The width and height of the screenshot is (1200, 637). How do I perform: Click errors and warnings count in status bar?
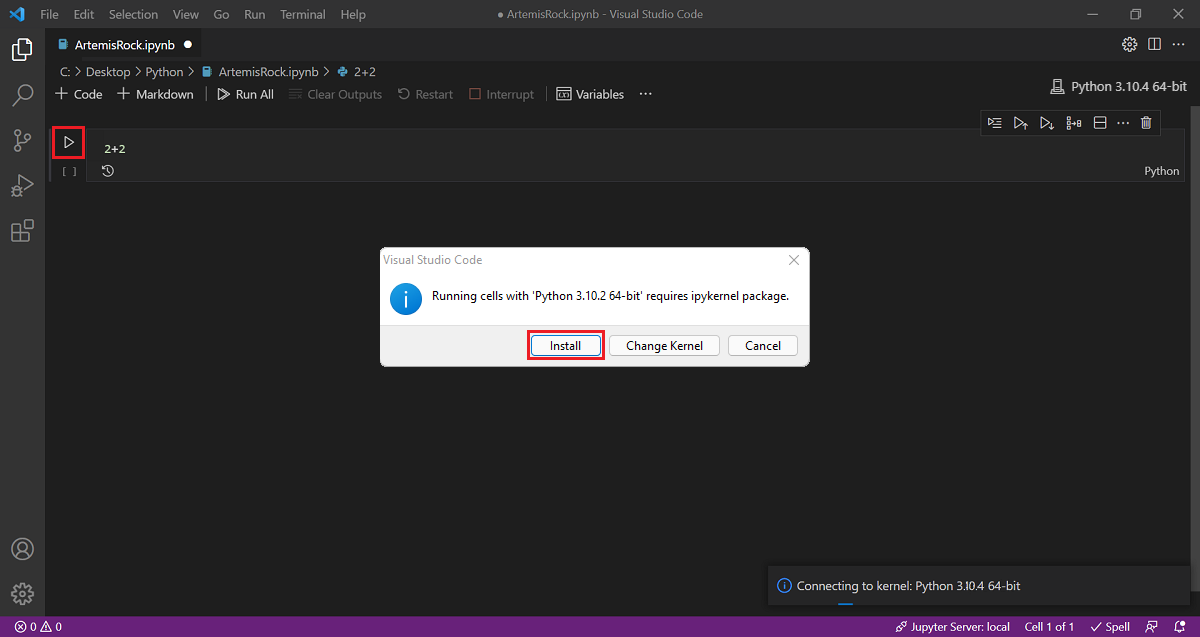coord(38,627)
